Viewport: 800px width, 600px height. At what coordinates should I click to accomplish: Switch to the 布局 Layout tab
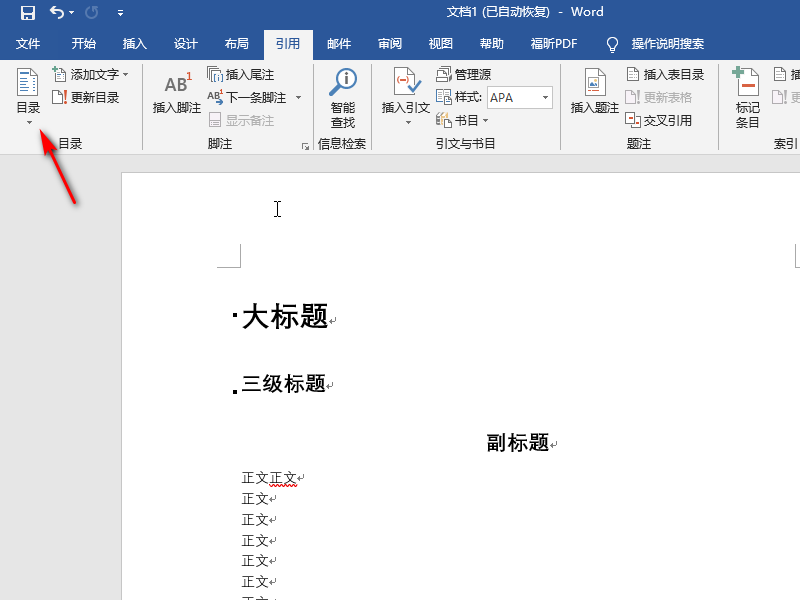click(x=237, y=44)
